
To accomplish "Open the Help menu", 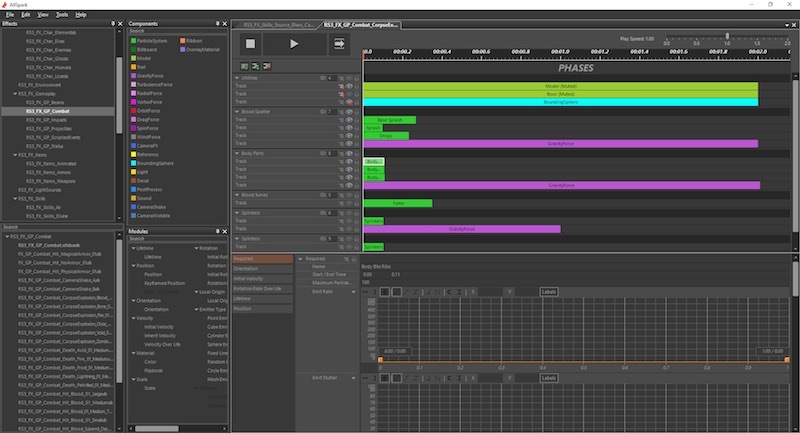I will [81, 15].
